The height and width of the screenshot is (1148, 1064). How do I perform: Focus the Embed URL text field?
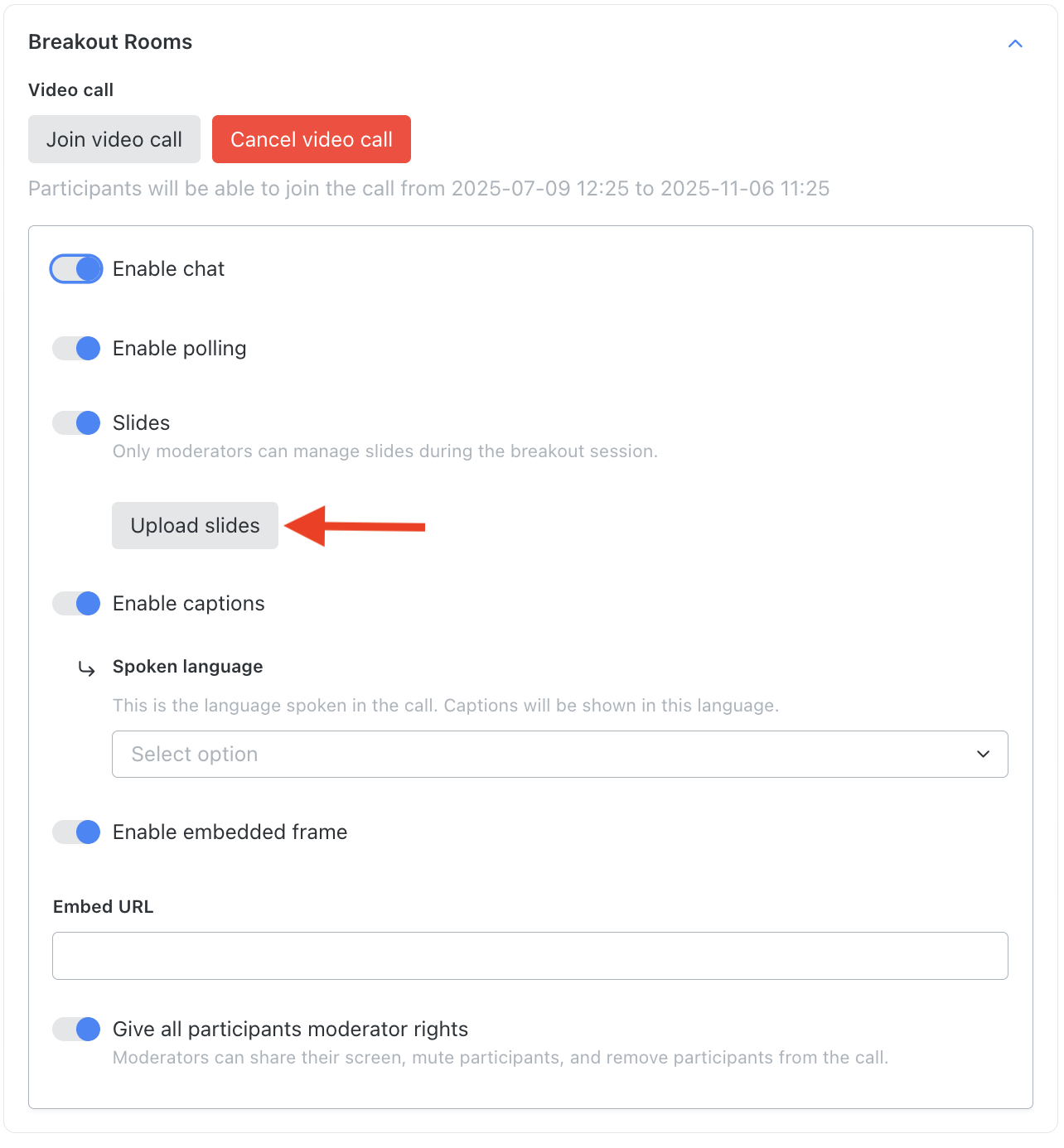coord(530,956)
